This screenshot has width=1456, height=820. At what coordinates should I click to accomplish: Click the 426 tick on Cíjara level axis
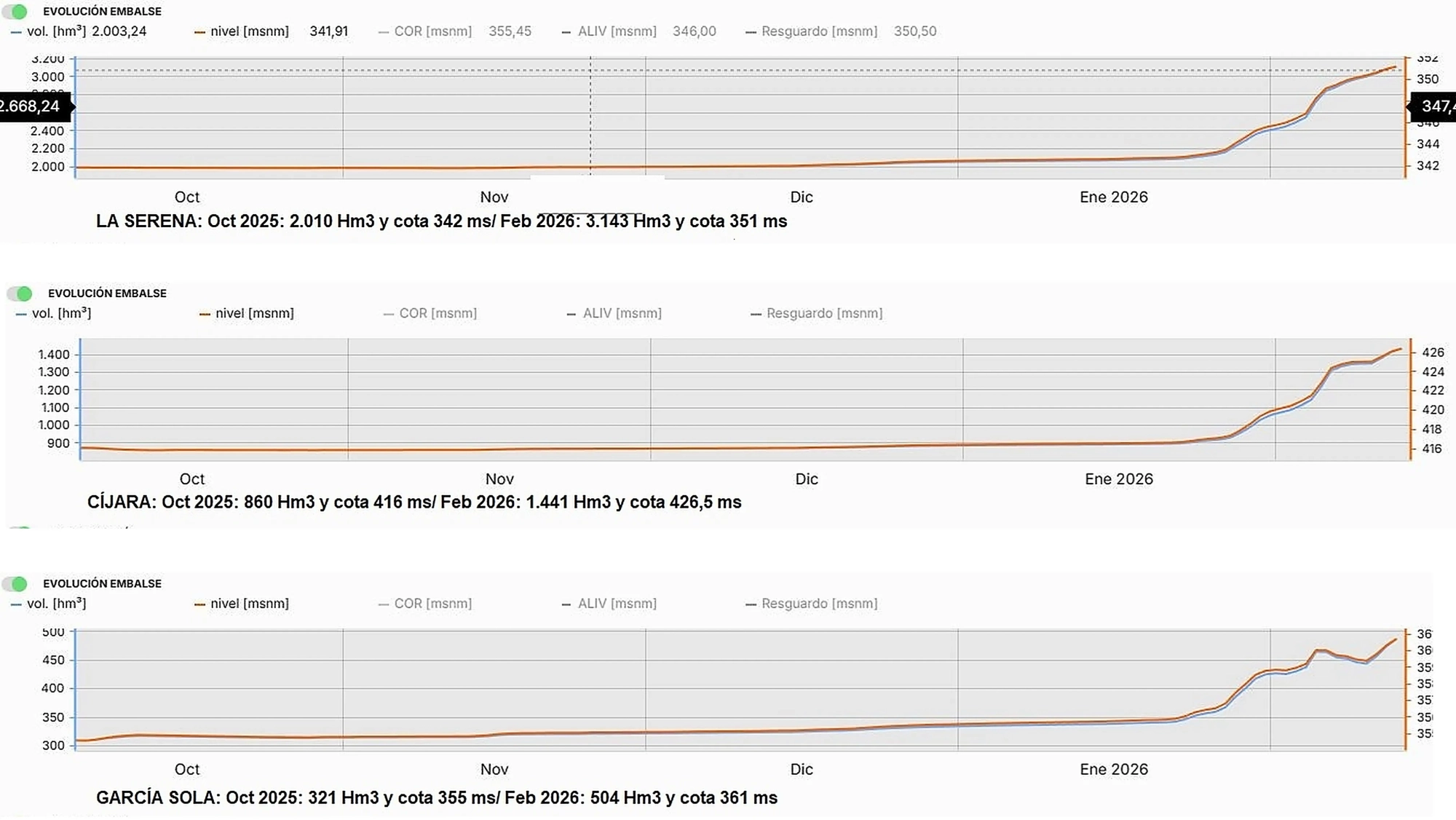pos(1433,352)
